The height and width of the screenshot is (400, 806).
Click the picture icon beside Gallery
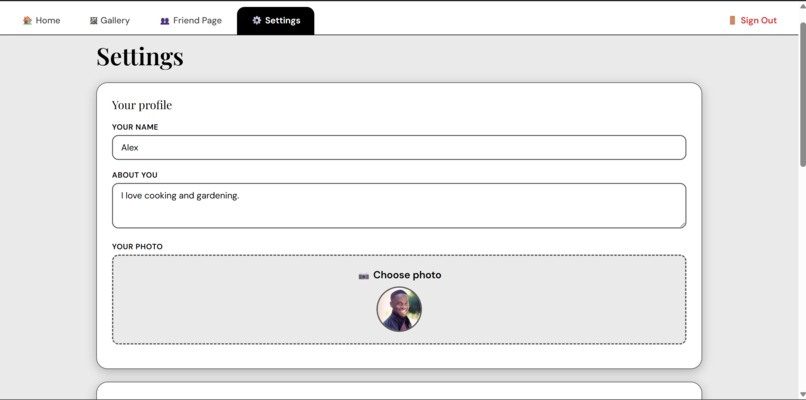click(94, 21)
